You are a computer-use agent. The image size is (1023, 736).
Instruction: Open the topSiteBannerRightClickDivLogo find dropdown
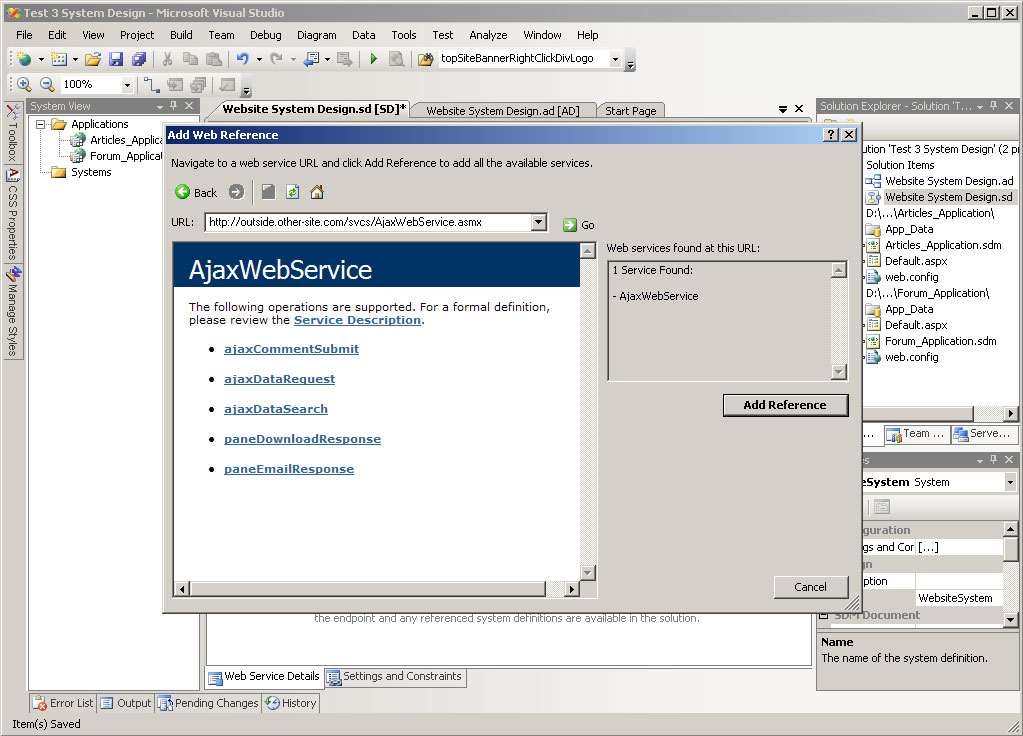click(x=615, y=59)
